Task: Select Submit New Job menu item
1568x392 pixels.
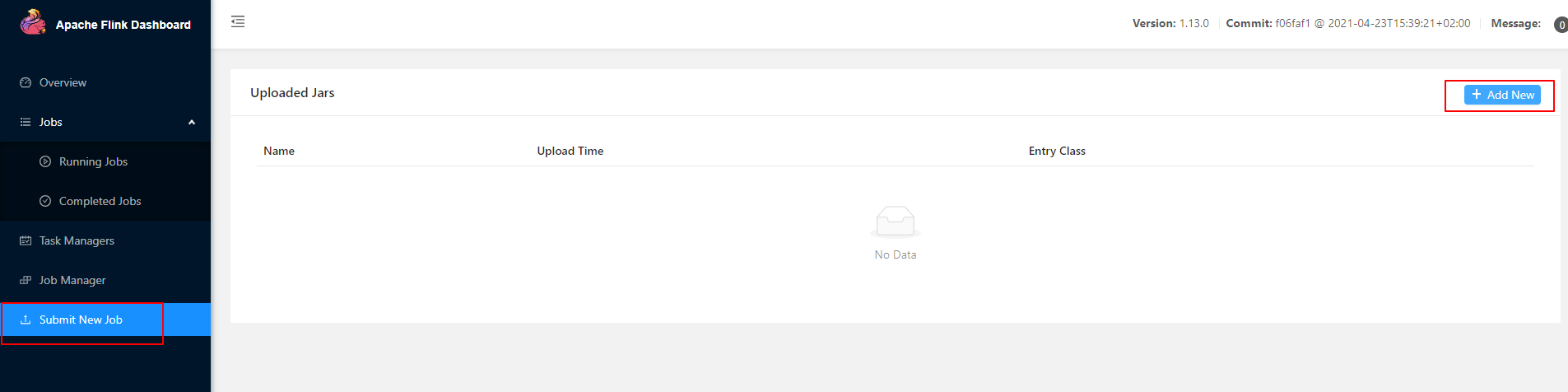Action: point(81,320)
